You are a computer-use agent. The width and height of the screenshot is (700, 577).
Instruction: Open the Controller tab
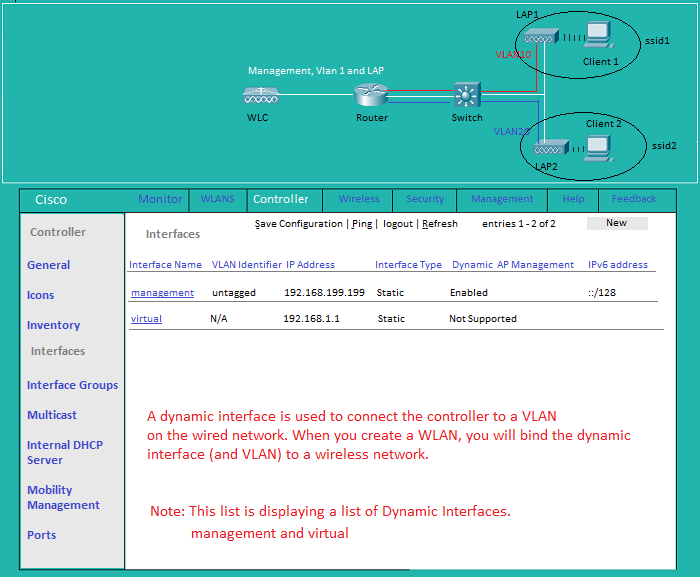point(281,199)
